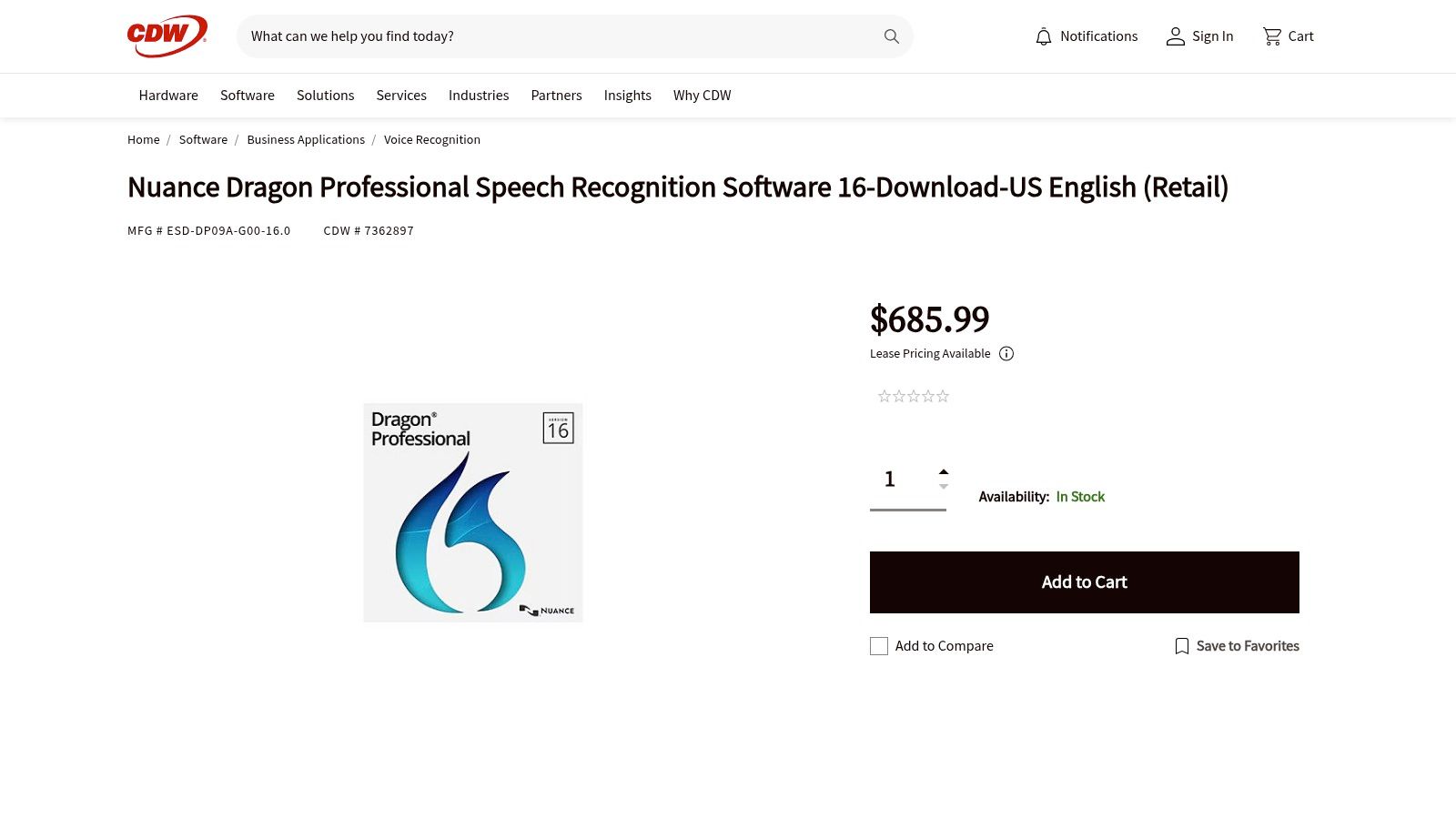This screenshot has height=819, width=1456.
Task: Check Add to Compare for this product
Action: click(878, 645)
